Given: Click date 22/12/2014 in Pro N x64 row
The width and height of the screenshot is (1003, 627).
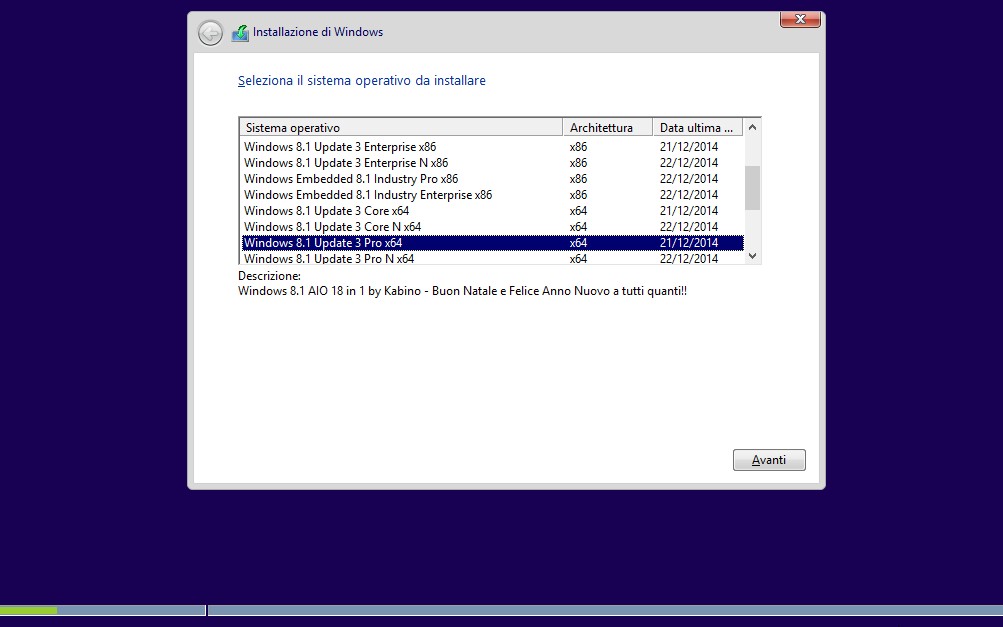Looking at the screenshot, I should pyautogui.click(x=689, y=258).
